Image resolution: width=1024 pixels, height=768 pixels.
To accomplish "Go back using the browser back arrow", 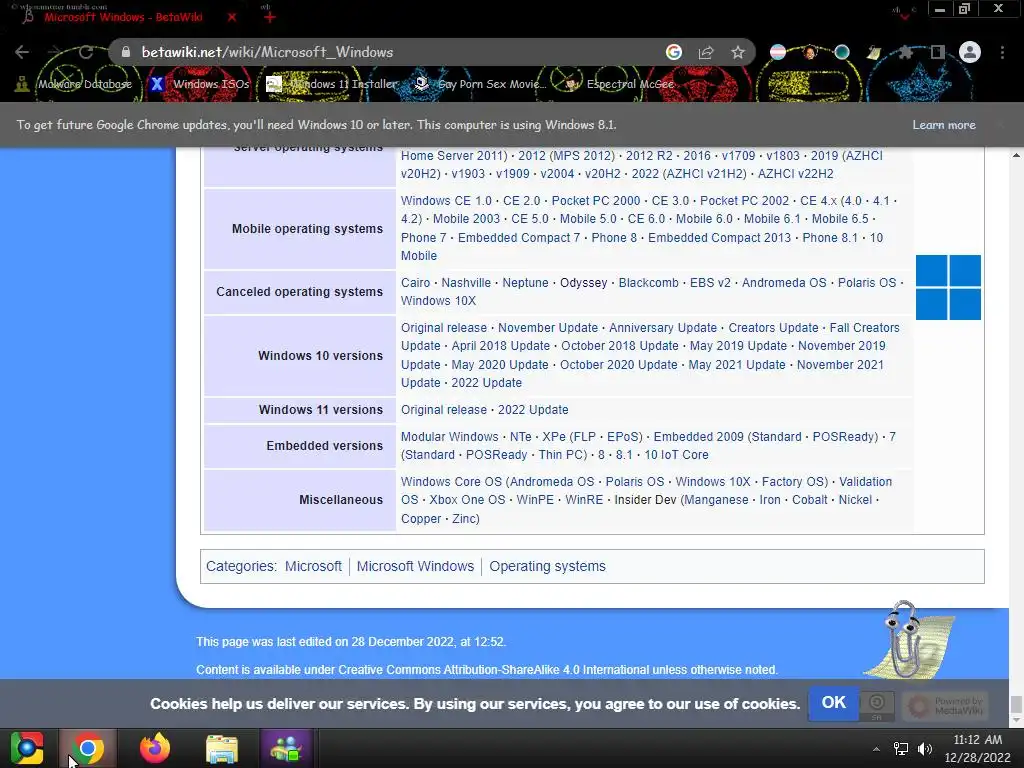I will pyautogui.click(x=22, y=52).
